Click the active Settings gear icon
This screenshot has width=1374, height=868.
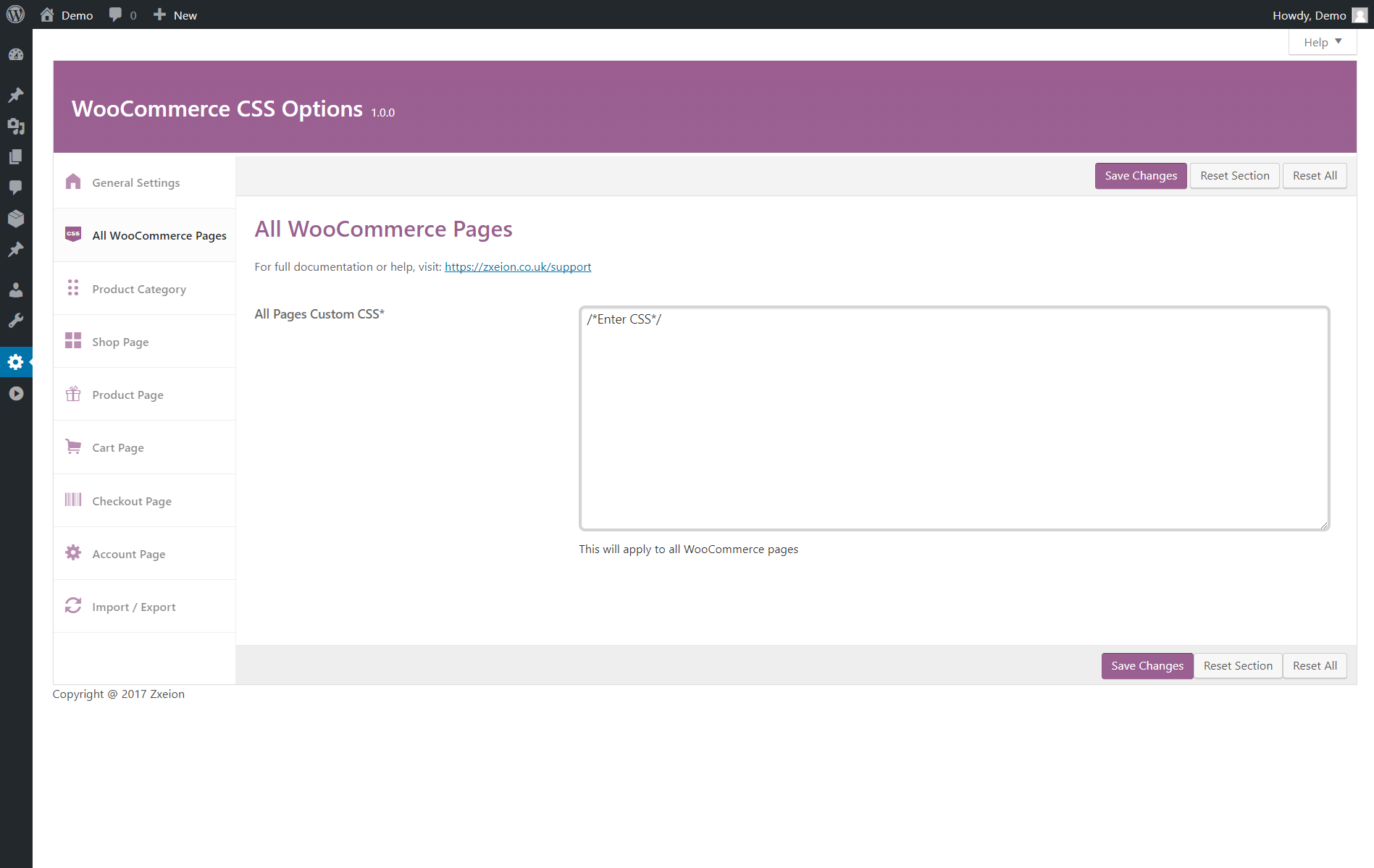pos(16,362)
